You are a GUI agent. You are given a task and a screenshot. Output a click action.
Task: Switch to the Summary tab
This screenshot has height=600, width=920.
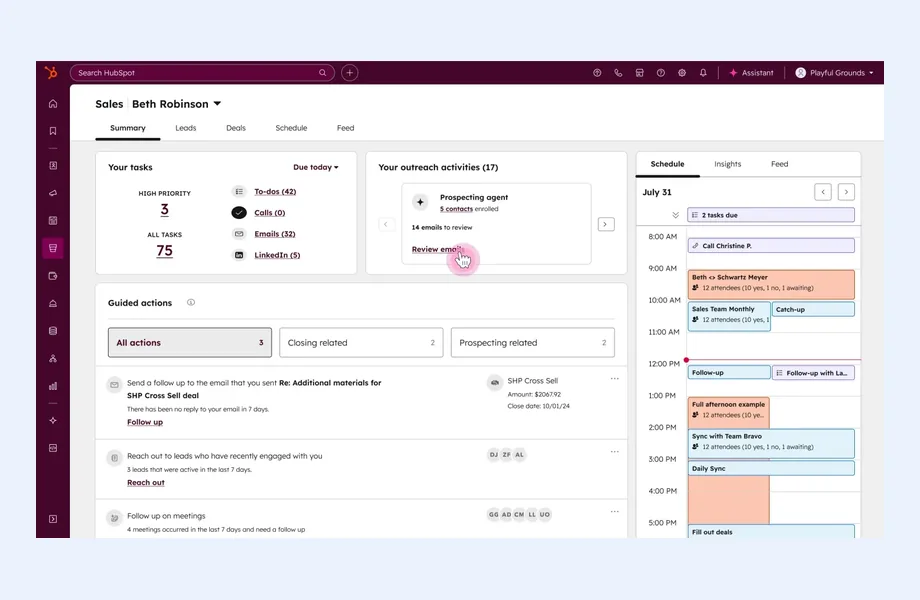point(128,128)
